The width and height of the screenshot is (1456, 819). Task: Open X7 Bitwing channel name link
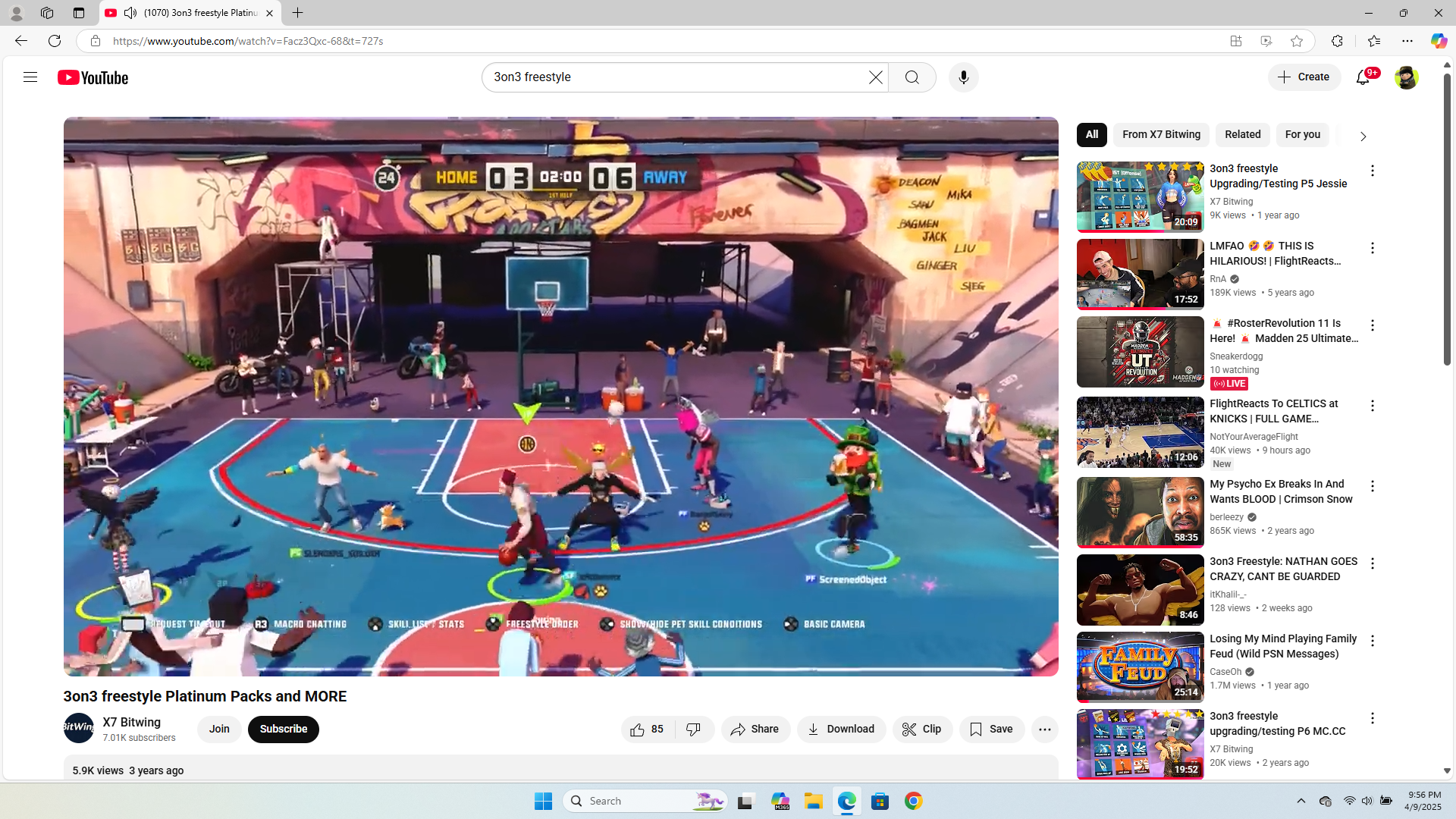pyautogui.click(x=132, y=722)
